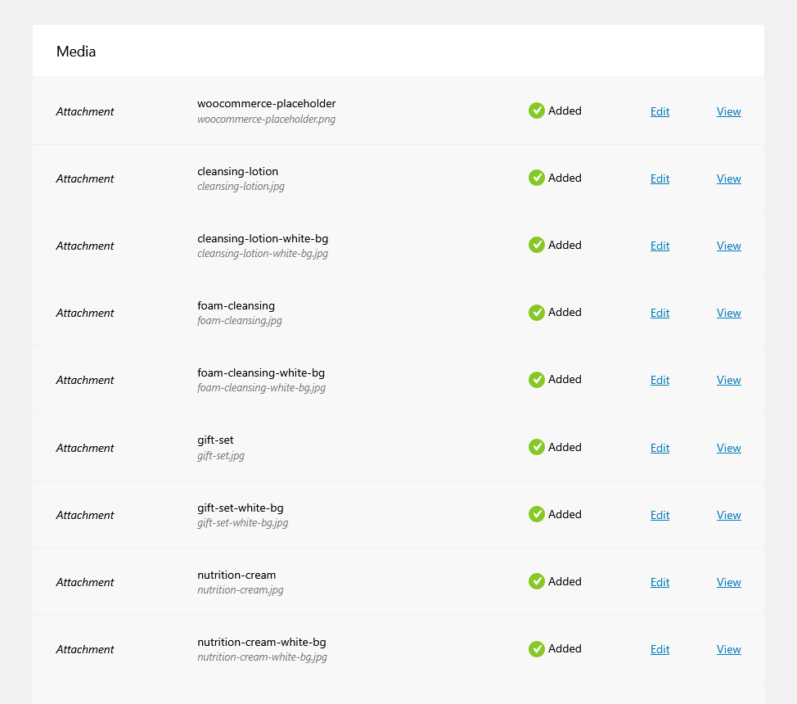
Task: Click the Media section heading
Action: coord(76,51)
